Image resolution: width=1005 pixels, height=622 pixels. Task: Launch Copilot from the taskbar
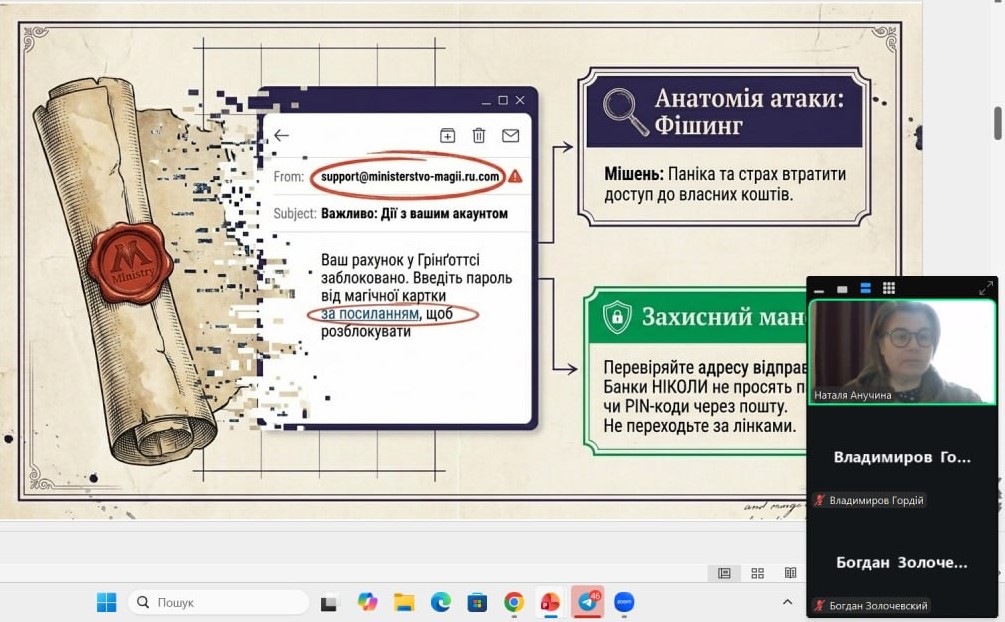[x=367, y=602]
